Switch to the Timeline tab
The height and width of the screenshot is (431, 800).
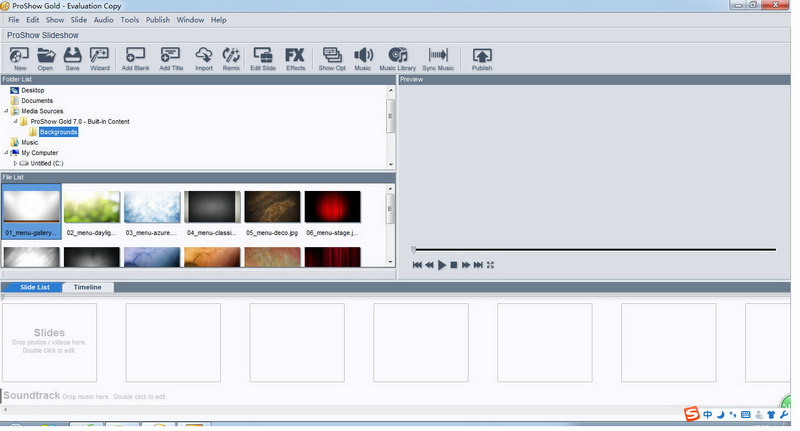click(x=88, y=287)
